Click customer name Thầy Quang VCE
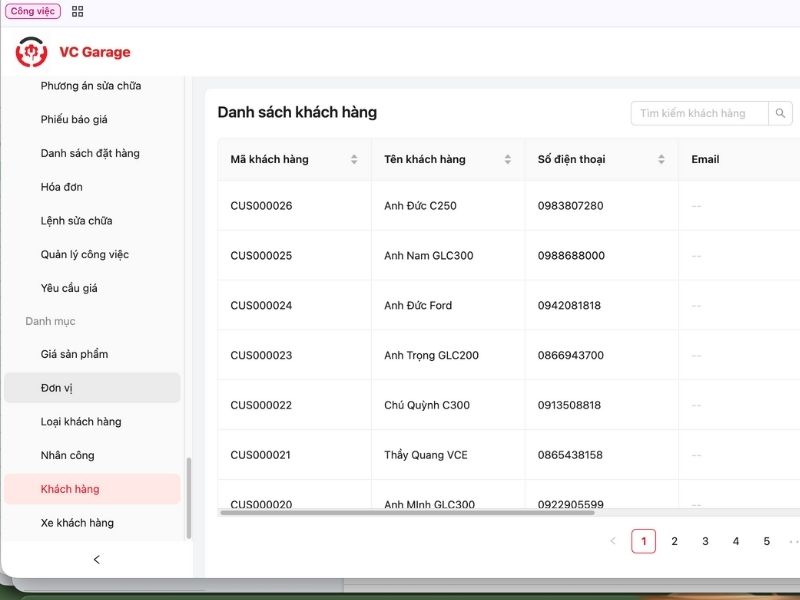Viewport: 800px width, 600px height. click(425, 455)
